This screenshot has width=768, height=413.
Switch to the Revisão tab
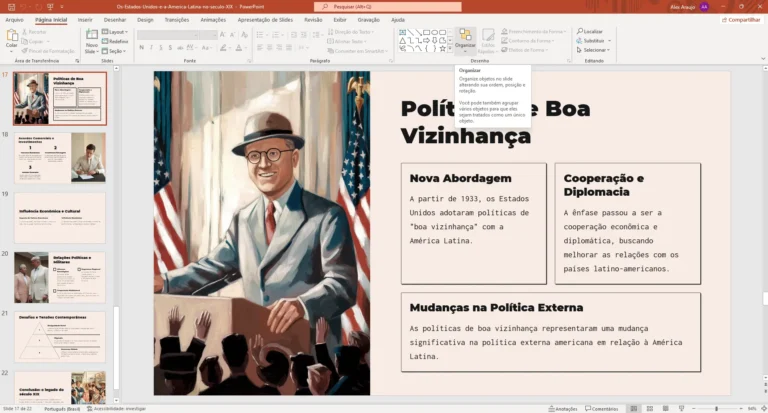point(313,20)
